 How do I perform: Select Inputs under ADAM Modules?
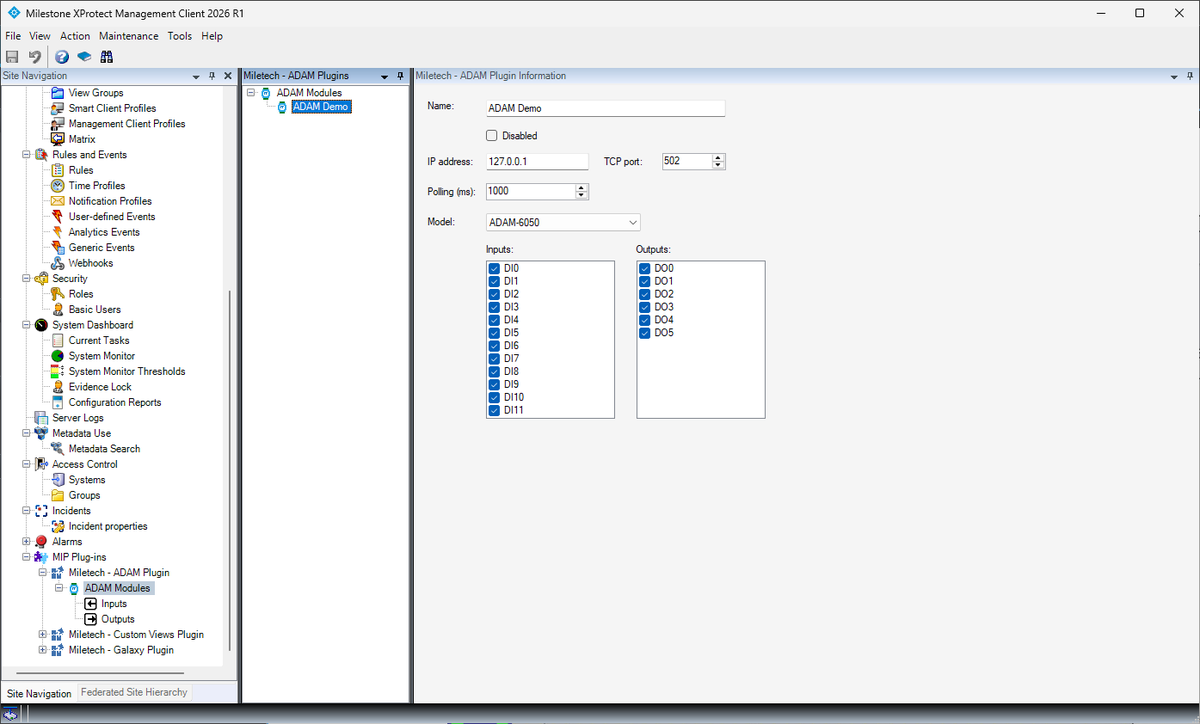pyautogui.click(x=114, y=604)
